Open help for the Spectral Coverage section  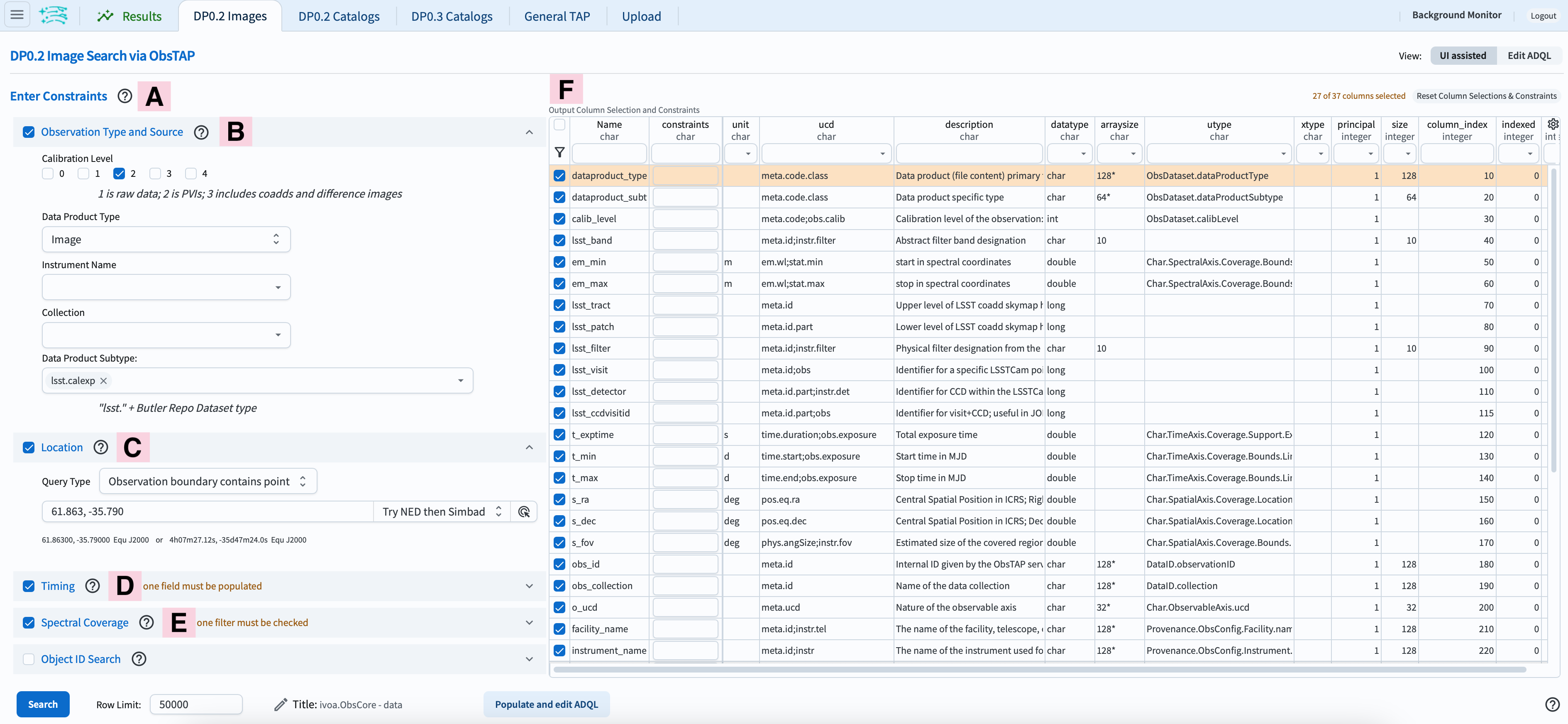(x=146, y=622)
